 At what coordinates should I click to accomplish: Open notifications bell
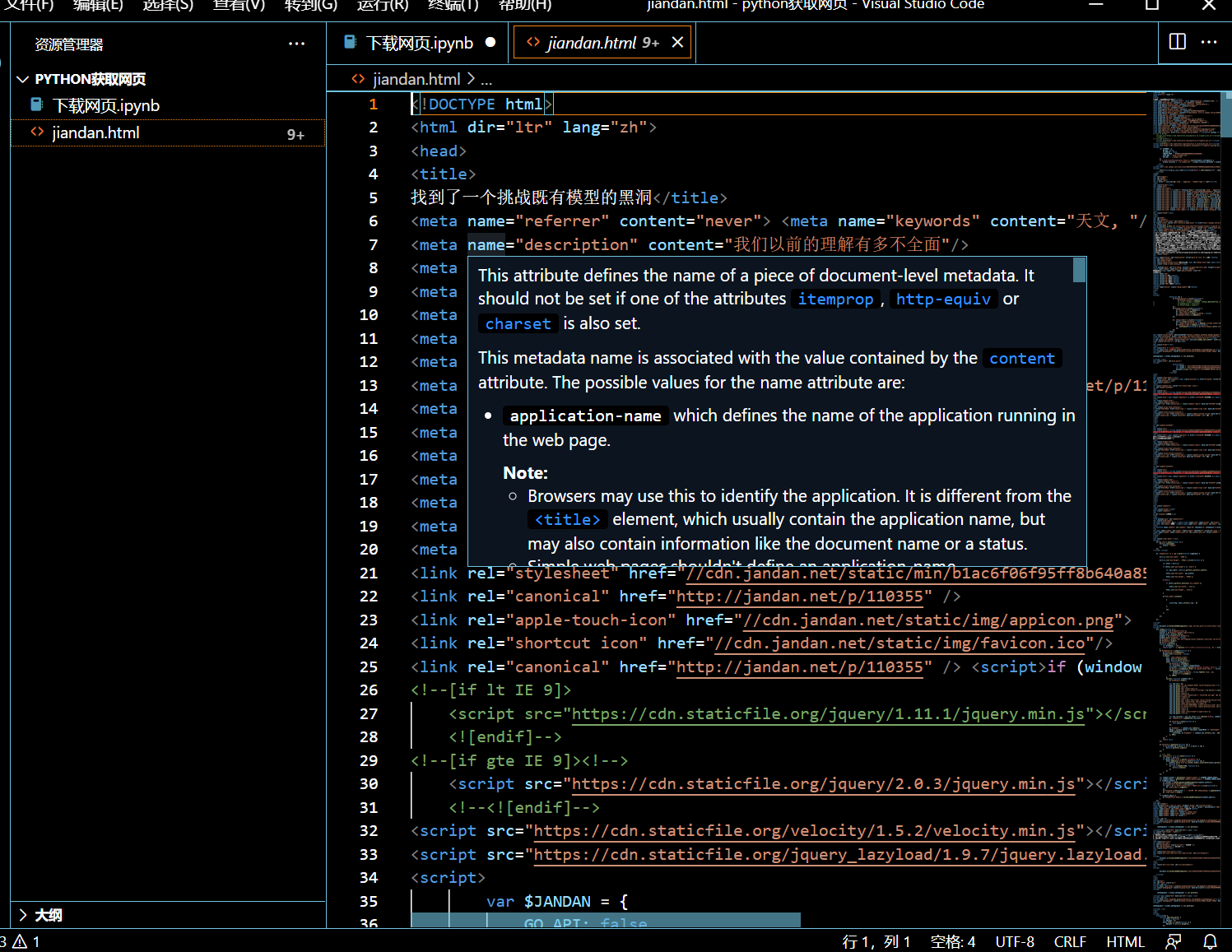pos(1211,942)
